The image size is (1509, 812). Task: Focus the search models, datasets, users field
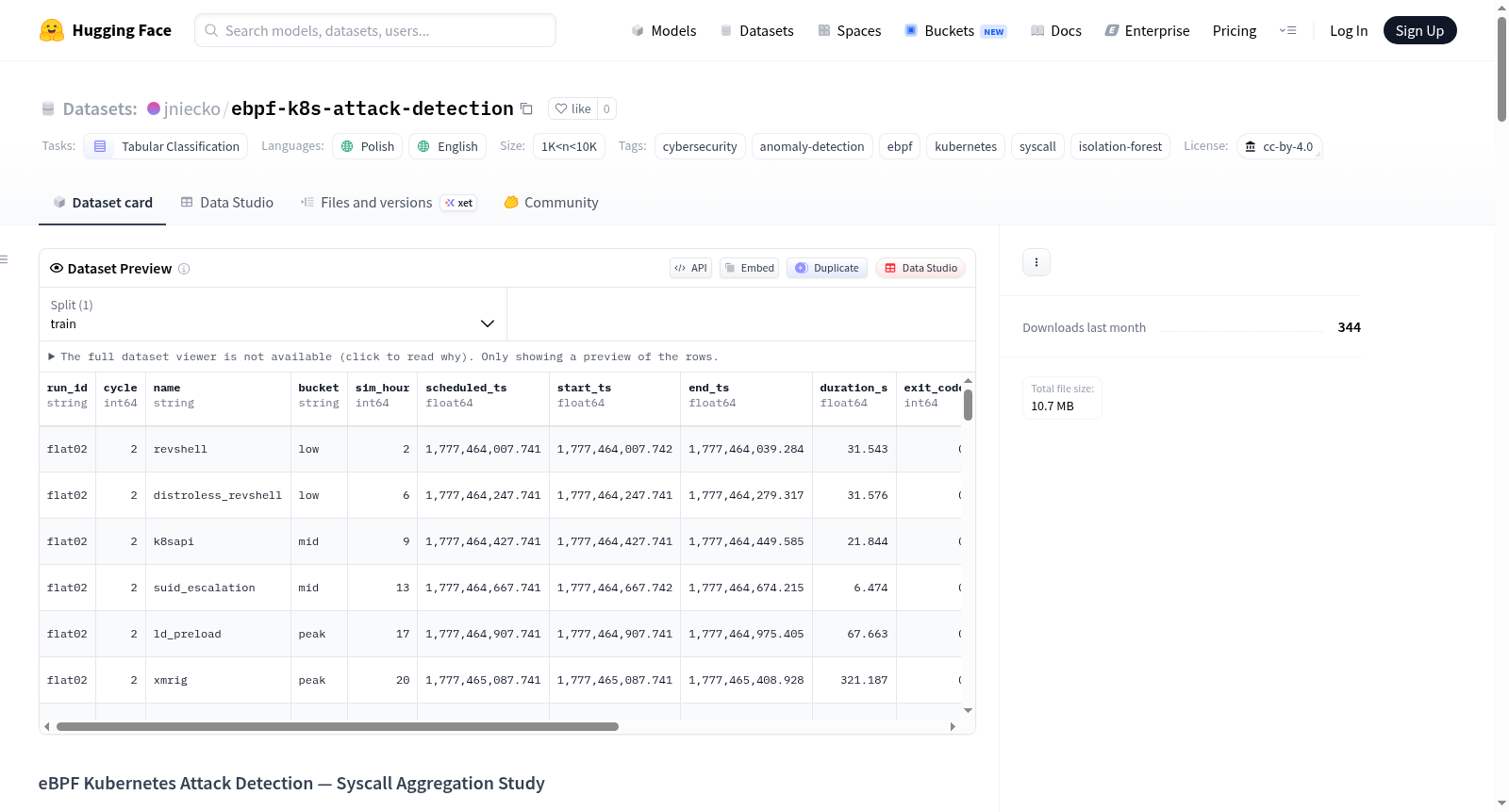point(375,30)
